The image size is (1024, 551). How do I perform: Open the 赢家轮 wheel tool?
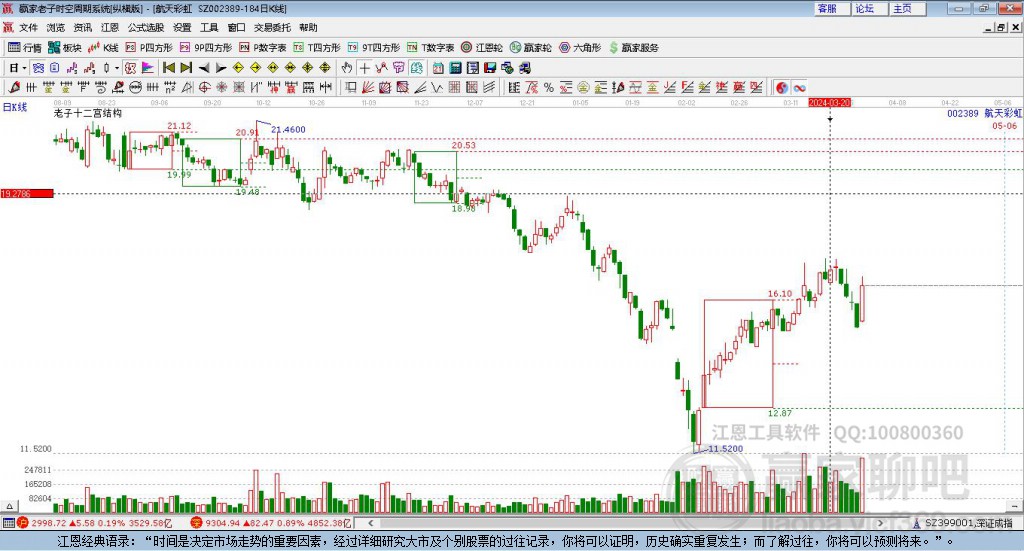(x=530, y=48)
